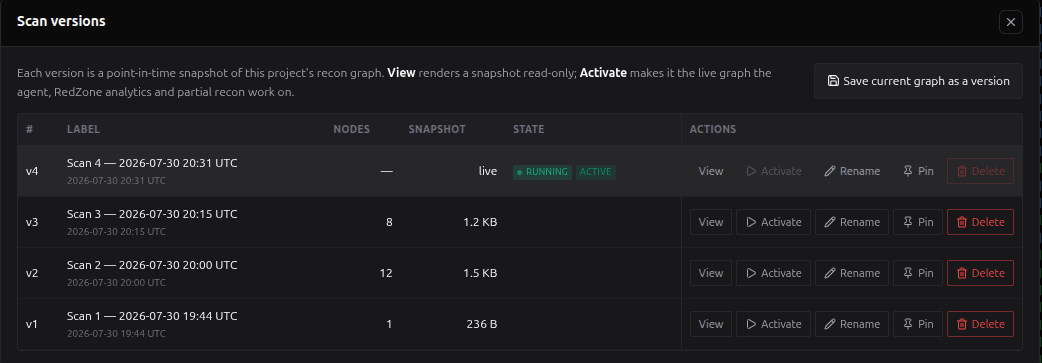Click play triangle icon in v3 row

point(752,222)
